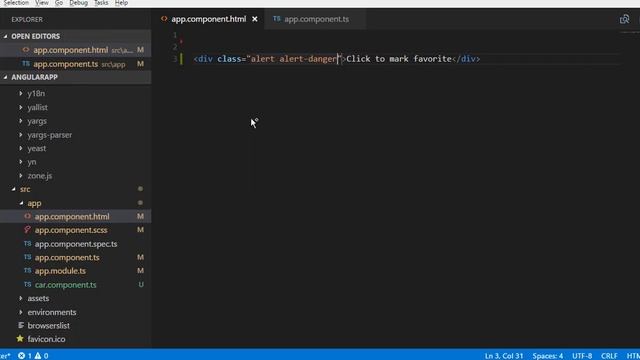
Task: Click the U status badge beside car.component.ts
Action: [141, 285]
